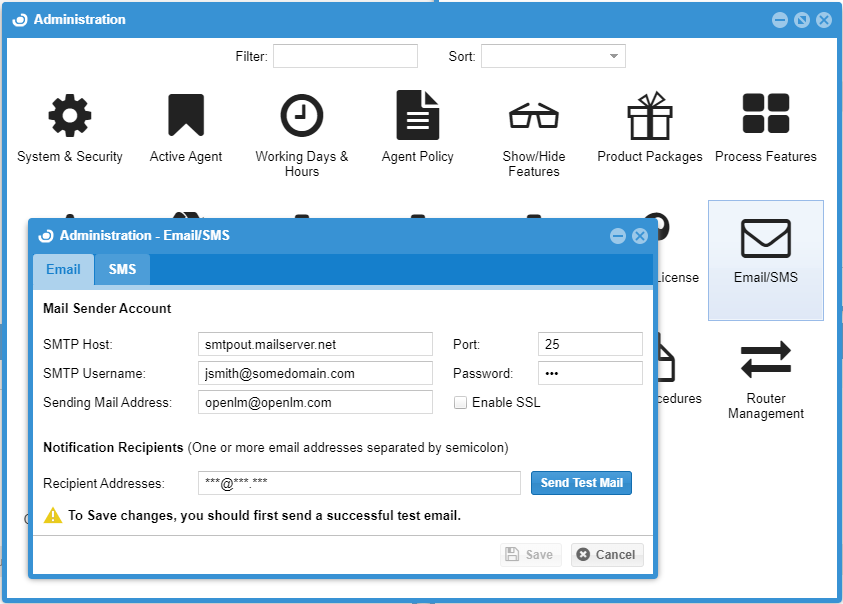Open Product Packages gift icon
Viewport: 843px width, 604px height.
point(649,117)
